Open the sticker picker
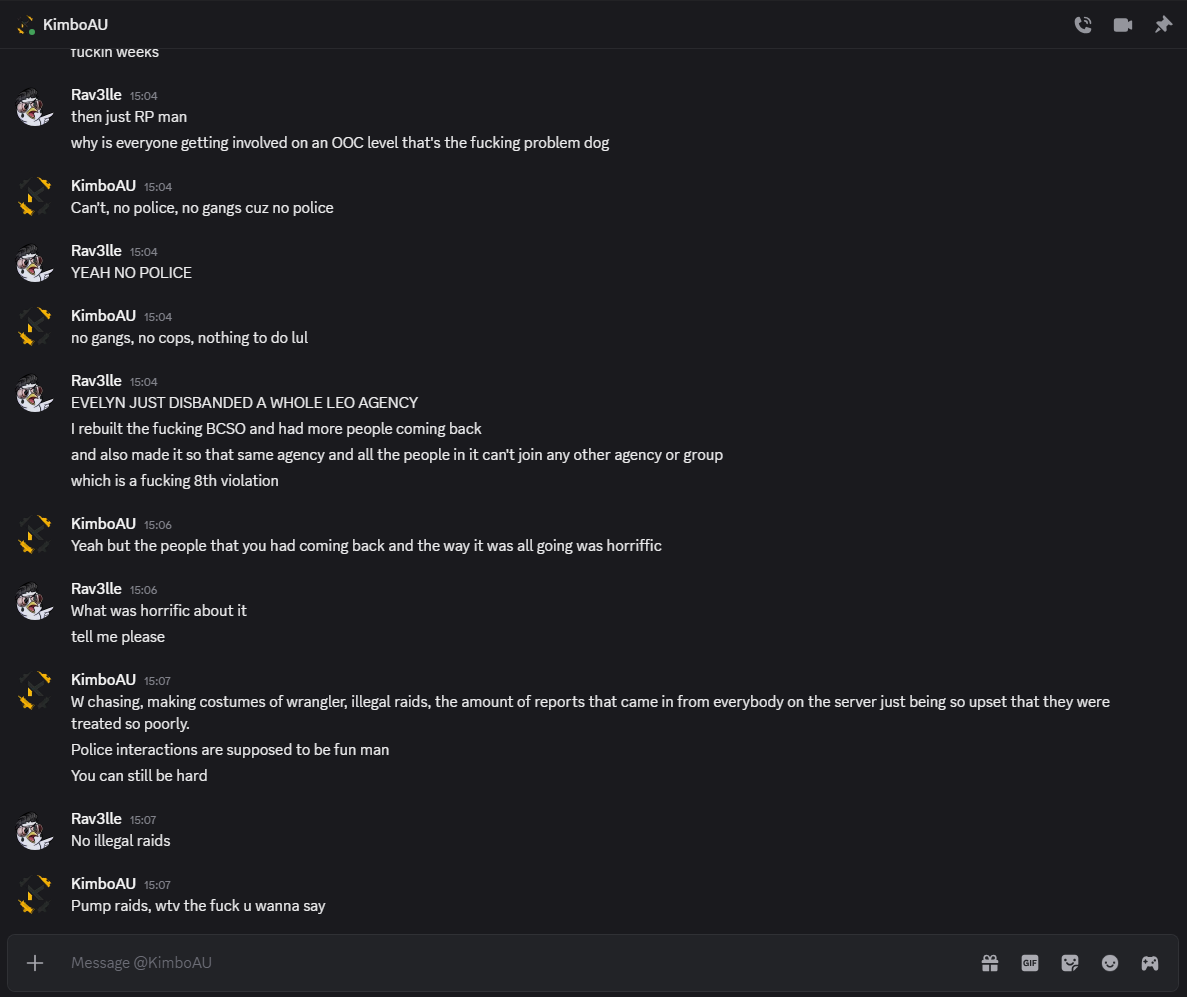Image resolution: width=1187 pixels, height=997 pixels. point(1070,963)
